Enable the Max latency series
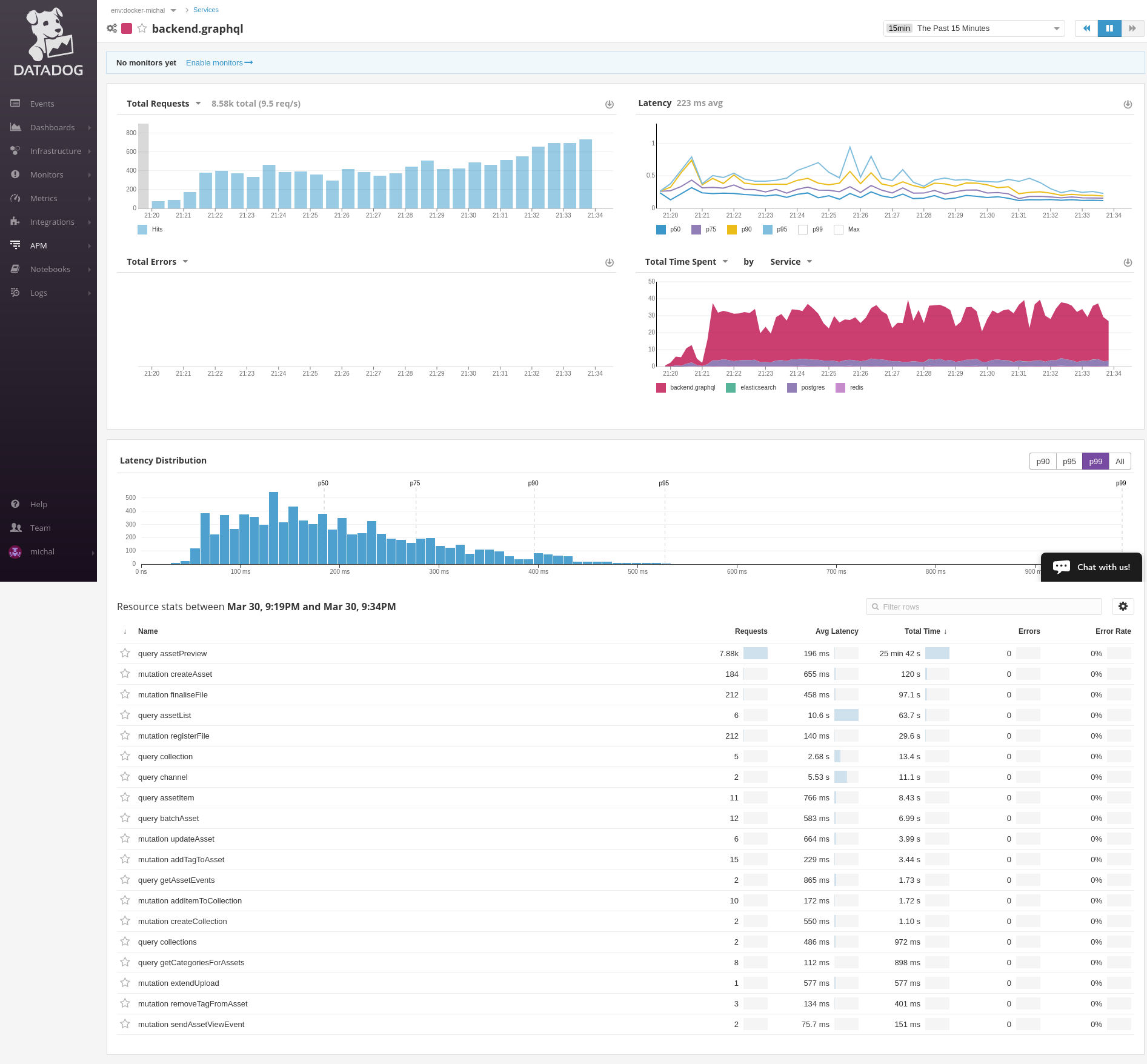This screenshot has height=1064, width=1147. 839,230
